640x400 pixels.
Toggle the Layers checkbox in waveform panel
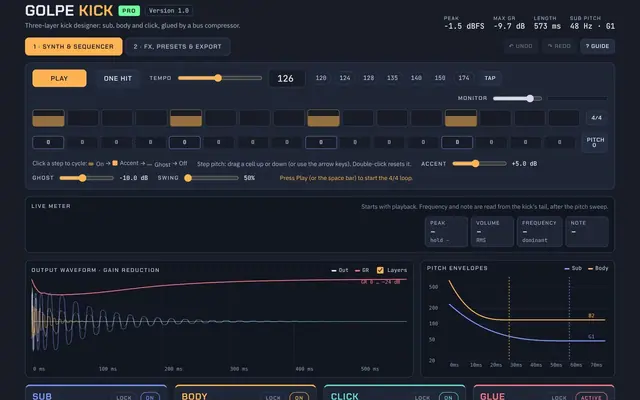coord(380,270)
